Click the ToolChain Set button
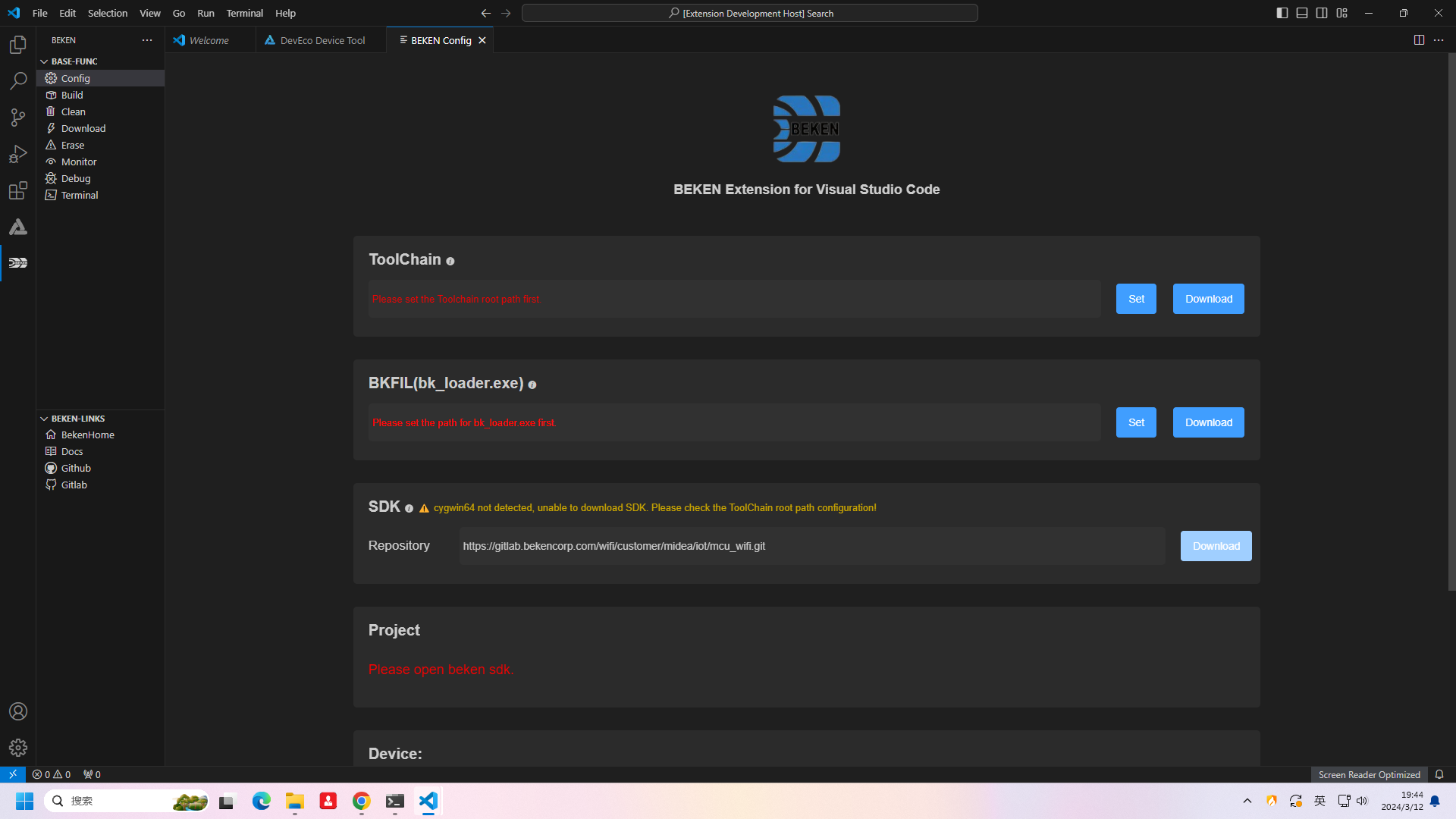Image resolution: width=1456 pixels, height=819 pixels. pos(1136,299)
